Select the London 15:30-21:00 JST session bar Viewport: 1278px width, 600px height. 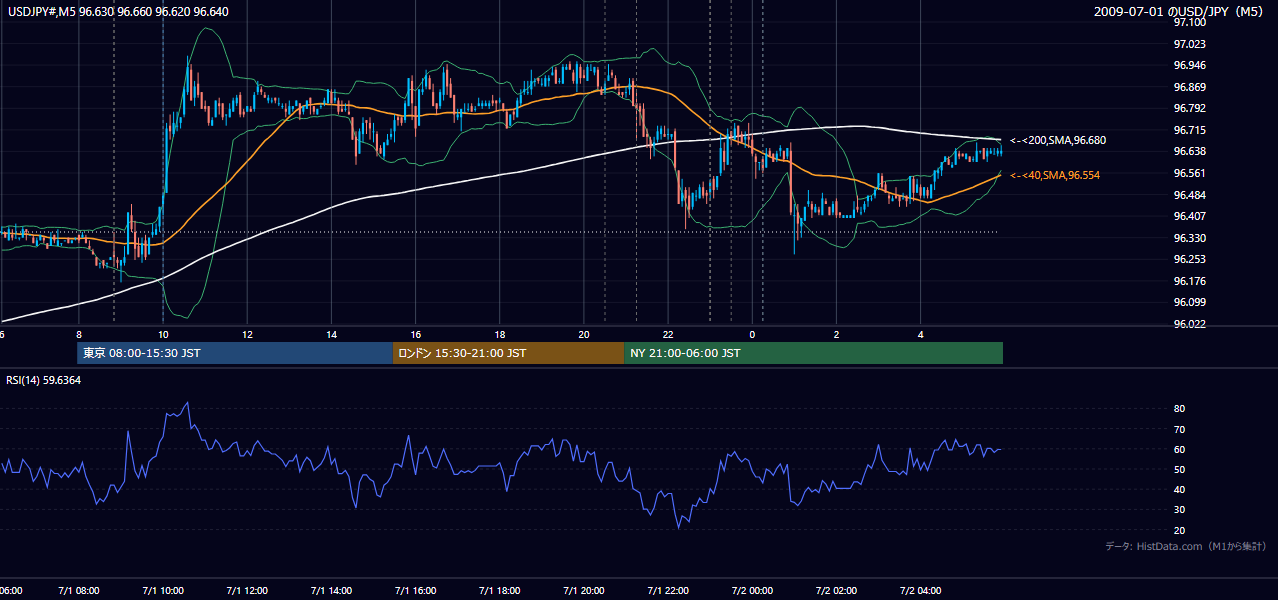coord(508,353)
